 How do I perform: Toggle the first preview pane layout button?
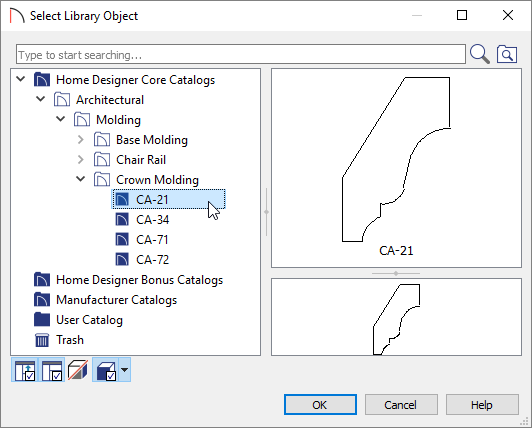click(x=25, y=370)
